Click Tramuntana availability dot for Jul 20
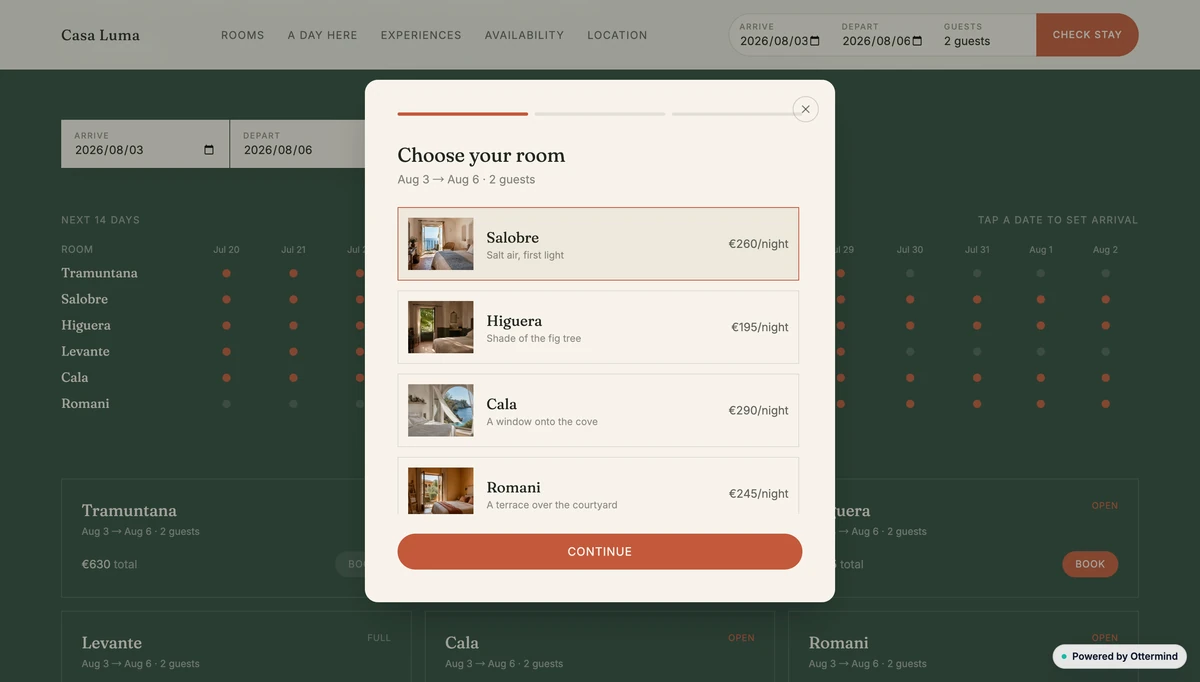 (x=227, y=273)
